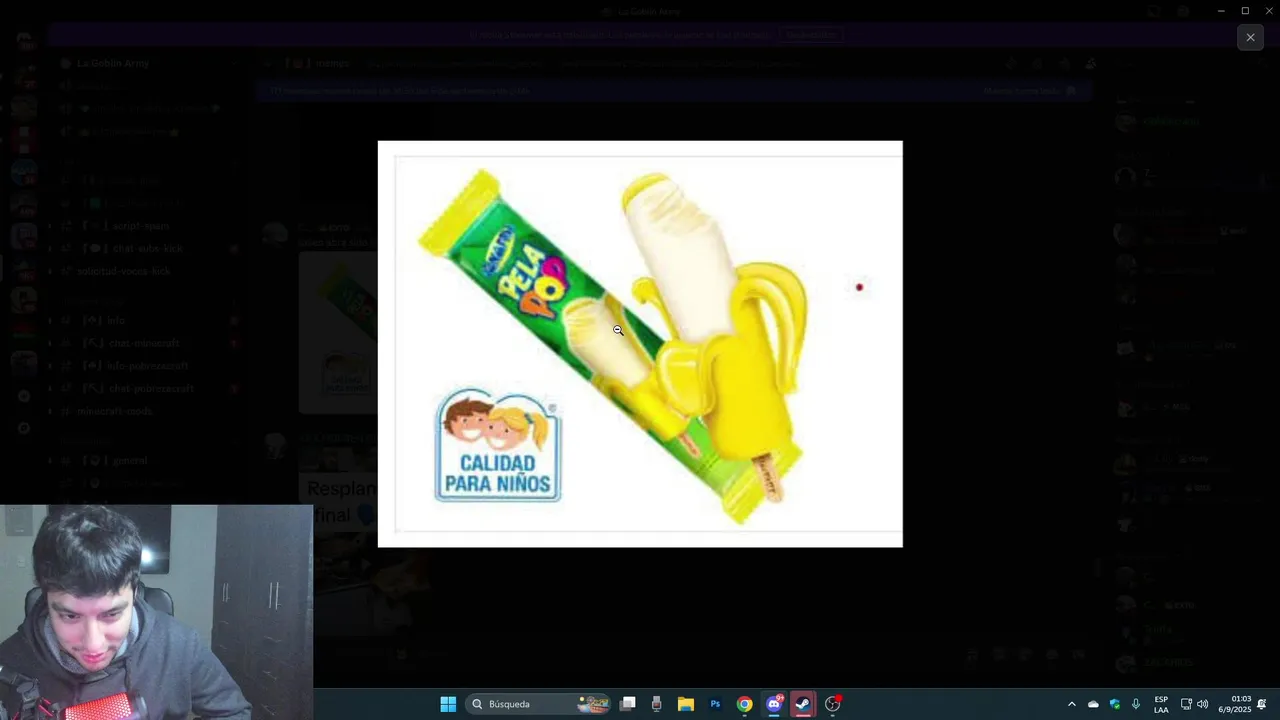Click the microphone tray icon

point(1135,704)
